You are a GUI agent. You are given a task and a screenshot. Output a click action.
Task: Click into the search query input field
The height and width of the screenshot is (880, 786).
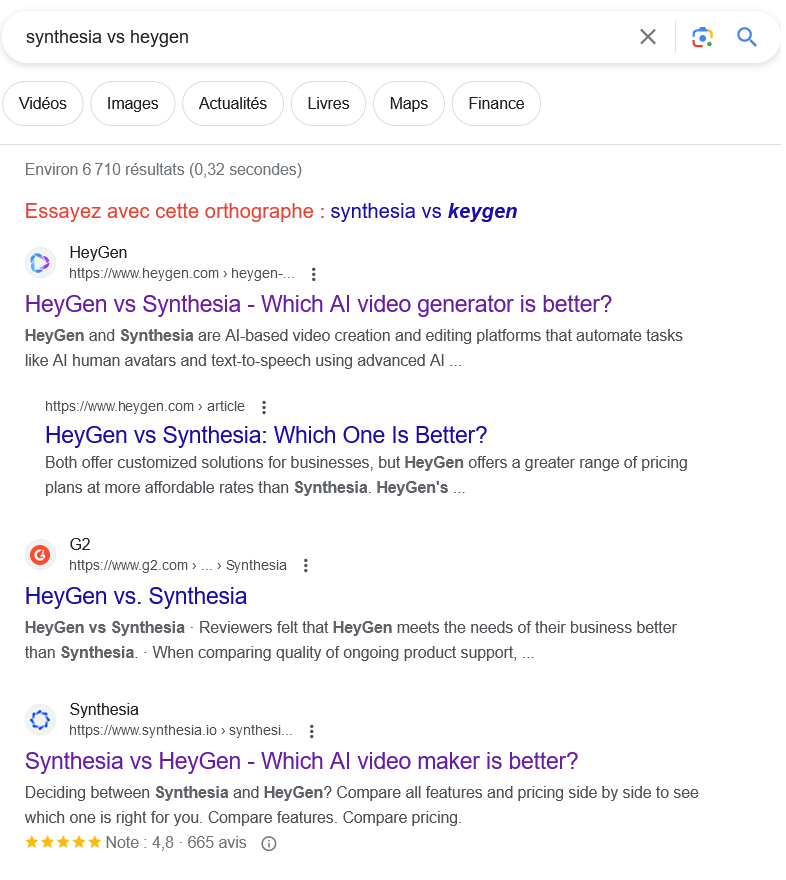click(x=320, y=37)
